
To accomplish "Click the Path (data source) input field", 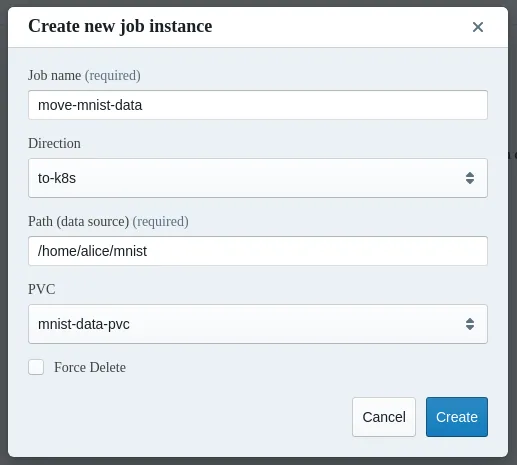I will (x=258, y=251).
